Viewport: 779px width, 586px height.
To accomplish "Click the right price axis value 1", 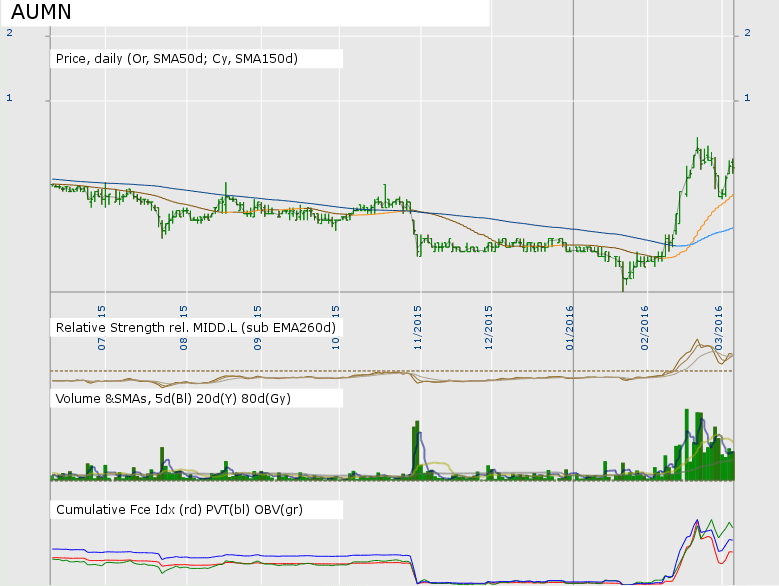I will click(x=748, y=98).
